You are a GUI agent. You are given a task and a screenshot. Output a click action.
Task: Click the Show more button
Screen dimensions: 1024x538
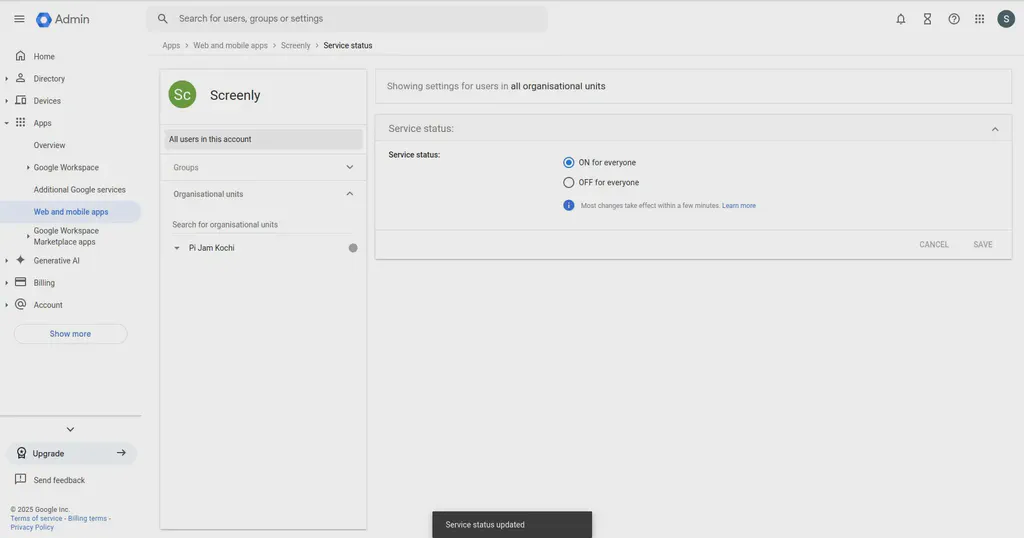[71, 334]
